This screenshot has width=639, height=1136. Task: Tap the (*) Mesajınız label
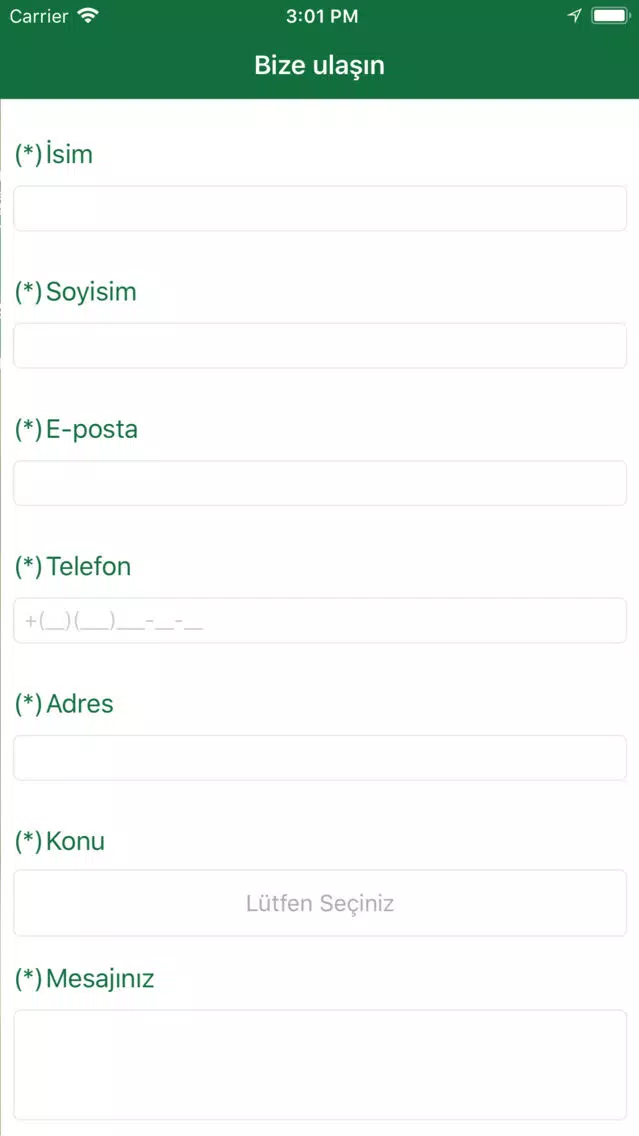click(x=85, y=979)
